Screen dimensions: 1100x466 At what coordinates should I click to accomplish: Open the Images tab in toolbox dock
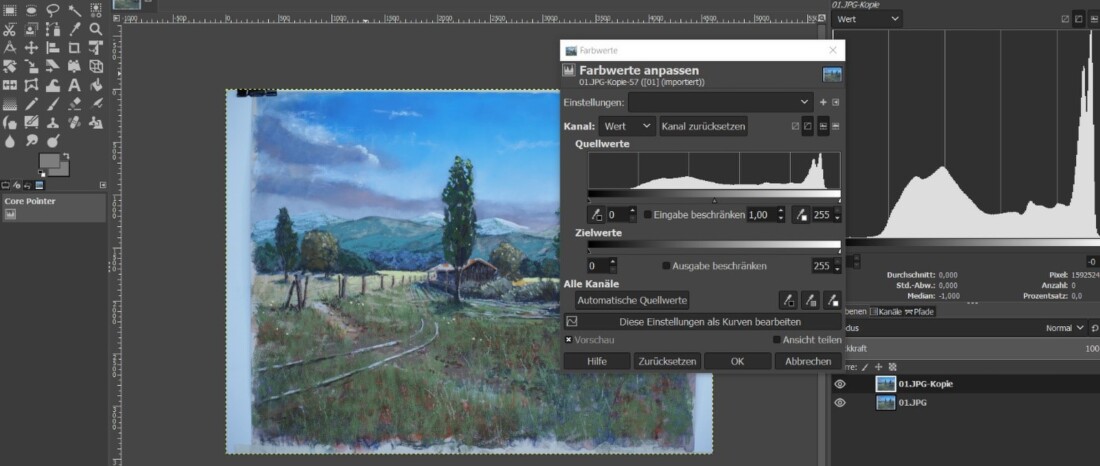coord(39,185)
